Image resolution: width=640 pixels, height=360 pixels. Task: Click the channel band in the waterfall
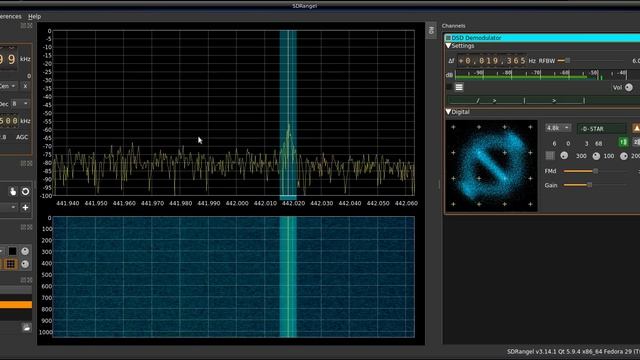coord(288,277)
